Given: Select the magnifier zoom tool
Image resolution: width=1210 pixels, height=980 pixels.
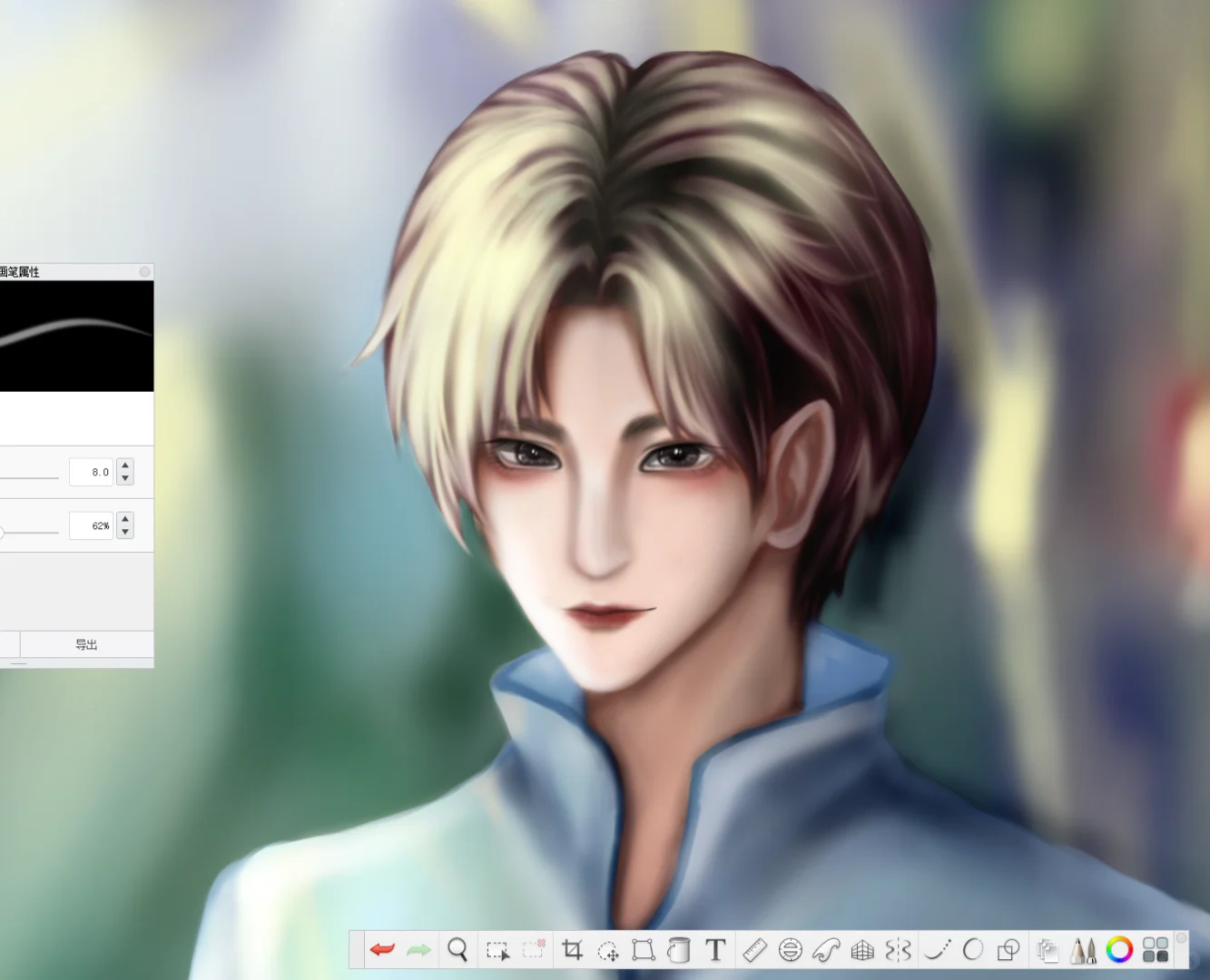Looking at the screenshot, I should 457,950.
